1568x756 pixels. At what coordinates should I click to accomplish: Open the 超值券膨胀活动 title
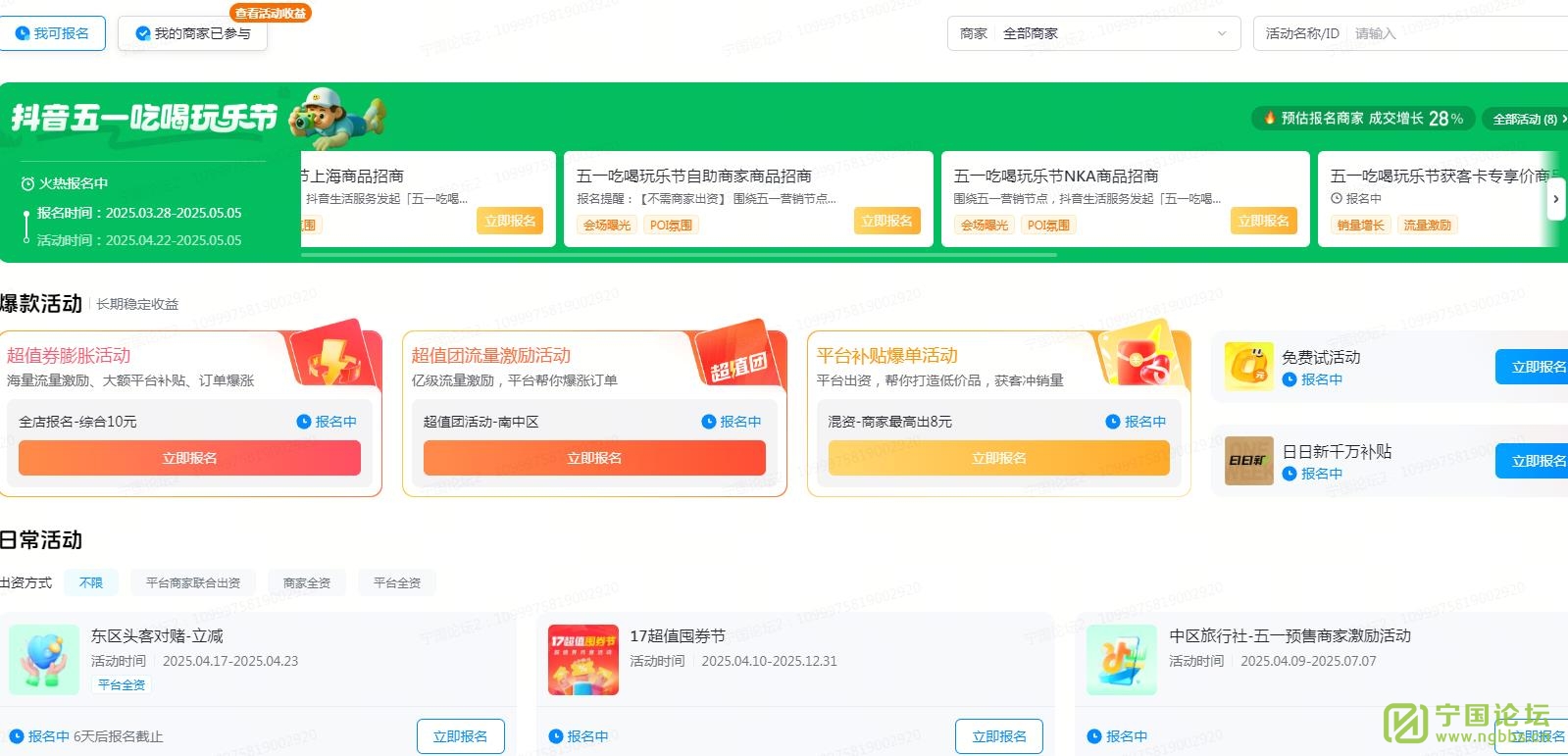click(69, 355)
